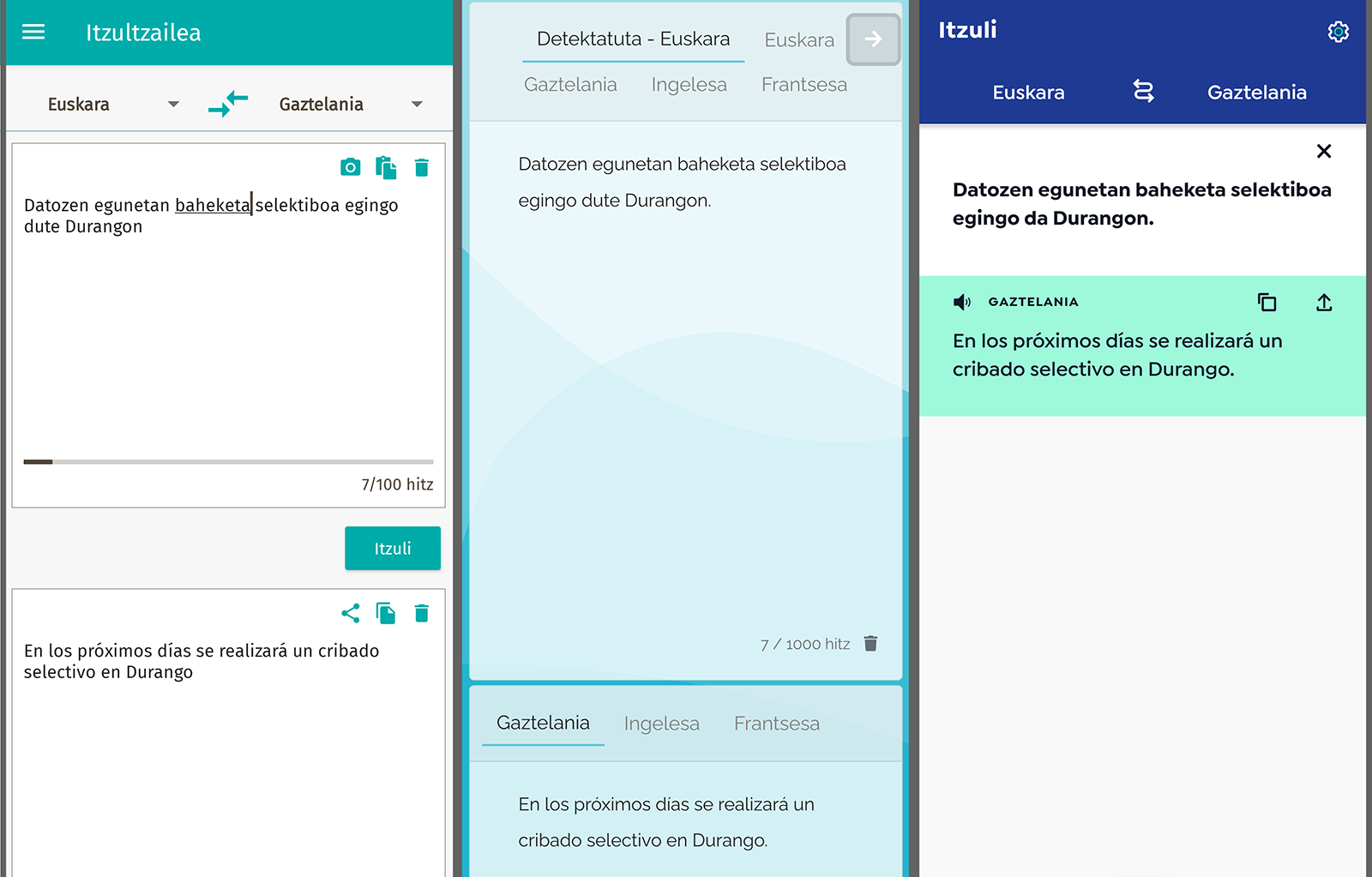
Task: Clear the Itzultzailea translation output
Action: pos(421,613)
